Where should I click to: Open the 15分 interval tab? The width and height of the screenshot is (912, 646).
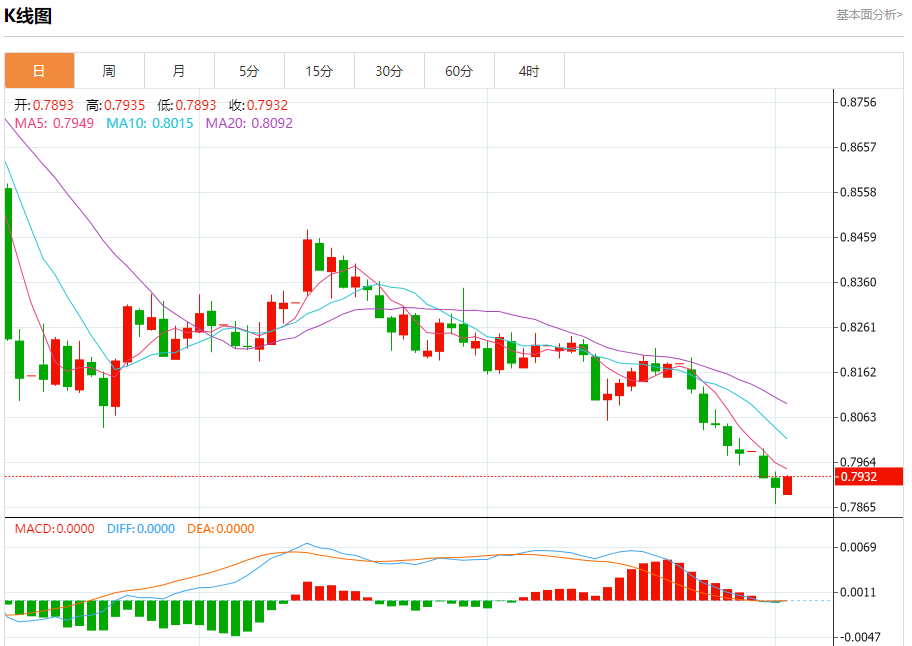pyautogui.click(x=319, y=71)
